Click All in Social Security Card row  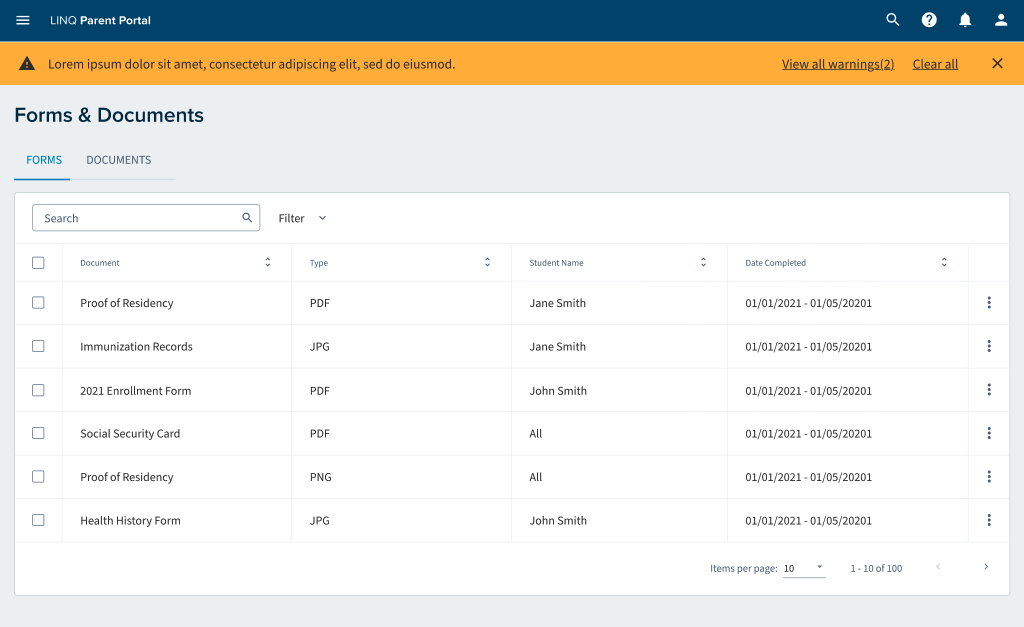536,434
